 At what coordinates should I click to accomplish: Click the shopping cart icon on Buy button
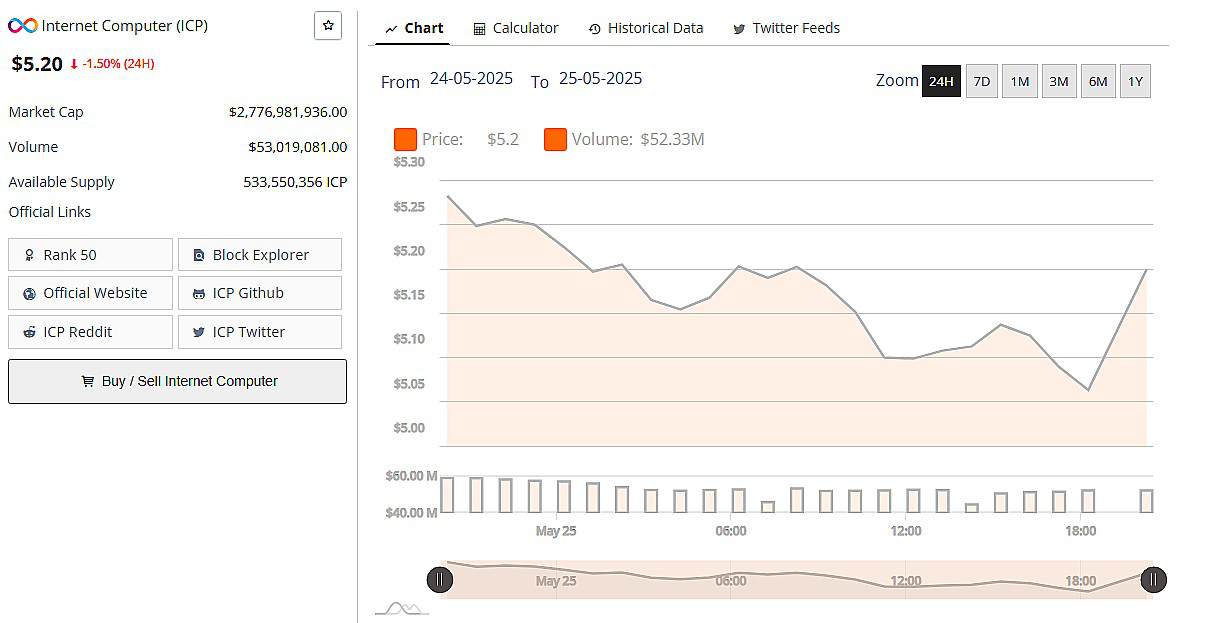click(88, 381)
